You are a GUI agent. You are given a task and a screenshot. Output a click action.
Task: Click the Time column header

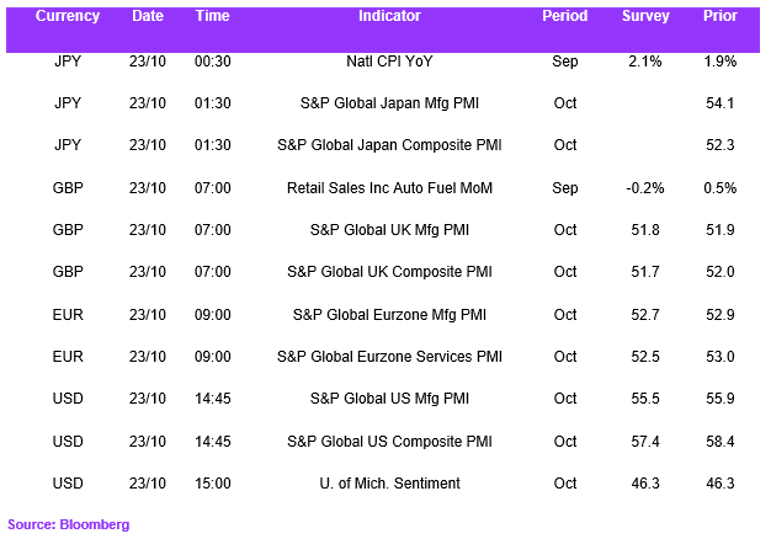[213, 16]
